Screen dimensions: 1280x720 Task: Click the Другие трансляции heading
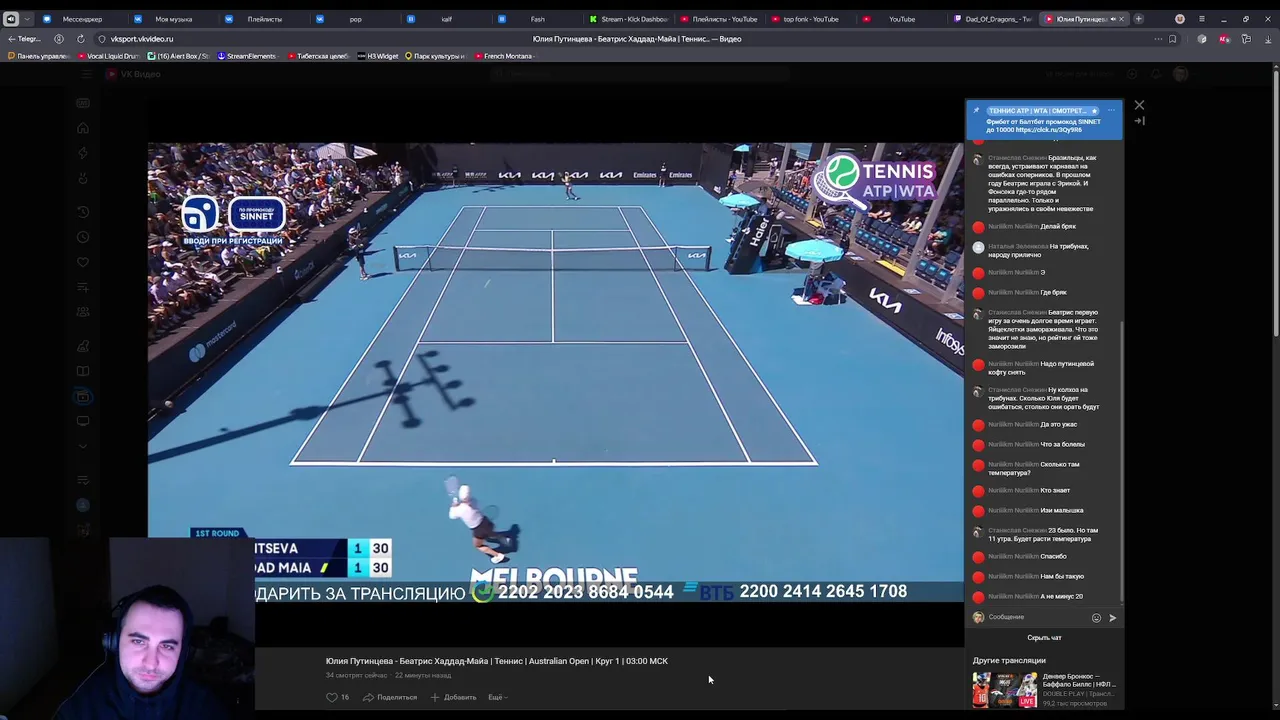coord(1009,660)
